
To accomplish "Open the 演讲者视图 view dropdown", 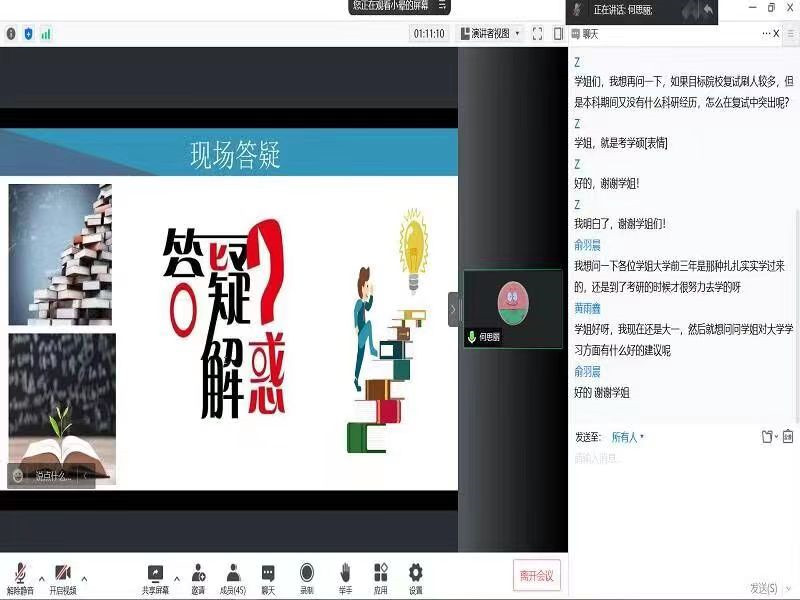I will tap(490, 34).
